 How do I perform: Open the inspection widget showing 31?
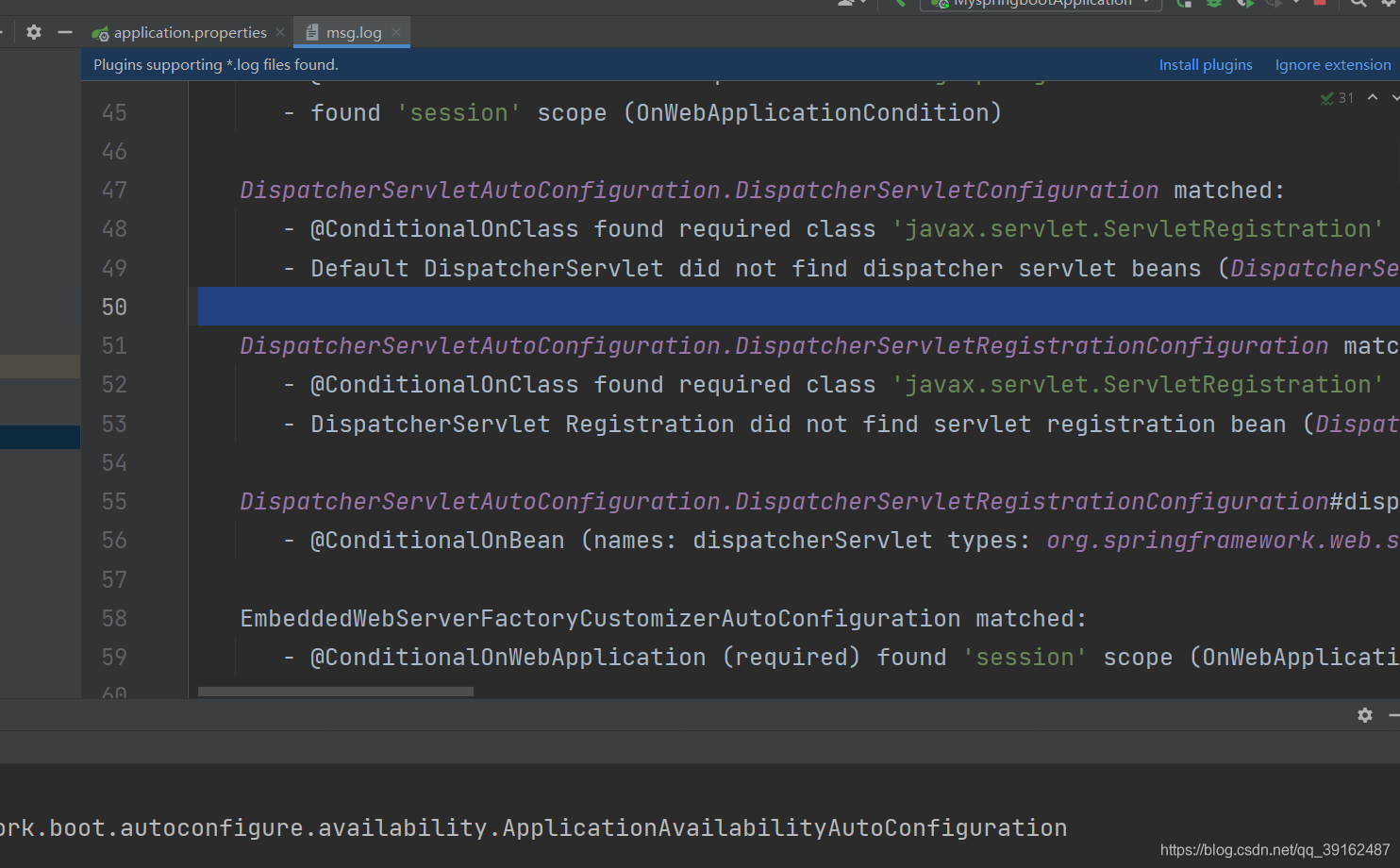1337,98
